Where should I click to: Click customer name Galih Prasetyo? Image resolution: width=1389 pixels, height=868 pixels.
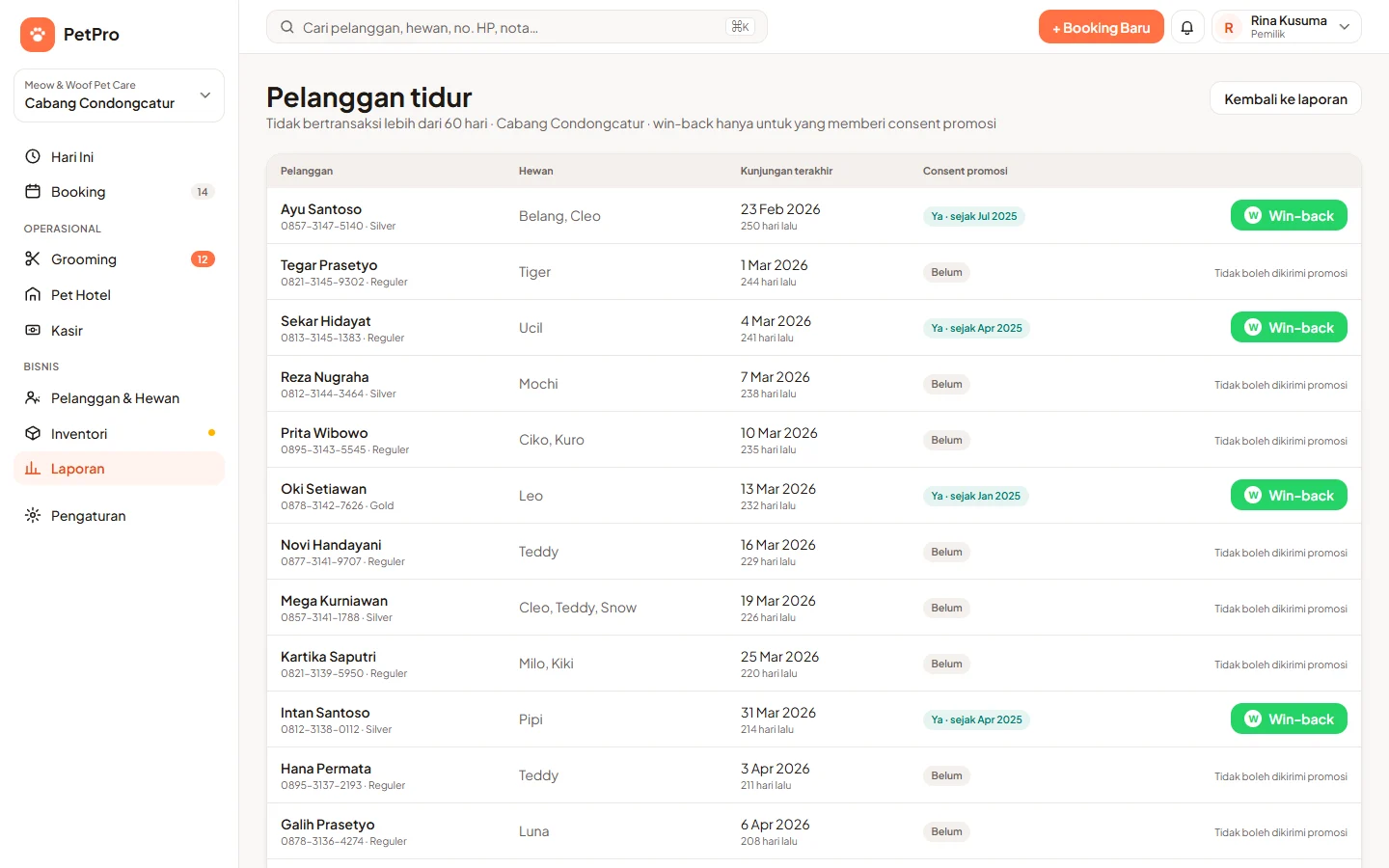(328, 825)
